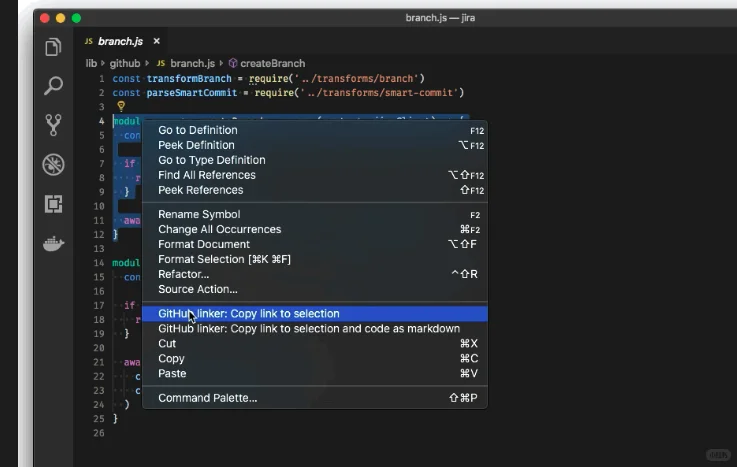737x467 pixels.
Task: Select Peek References menu entry
Action: [x=314, y=190]
